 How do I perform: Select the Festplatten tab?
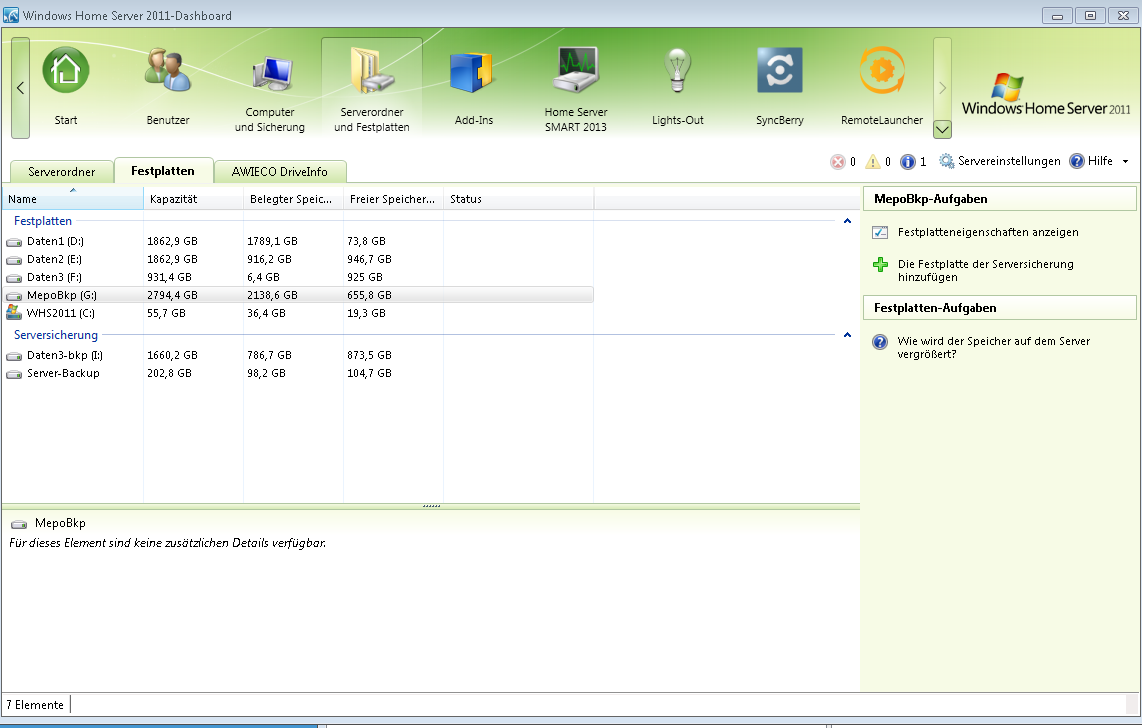point(163,170)
